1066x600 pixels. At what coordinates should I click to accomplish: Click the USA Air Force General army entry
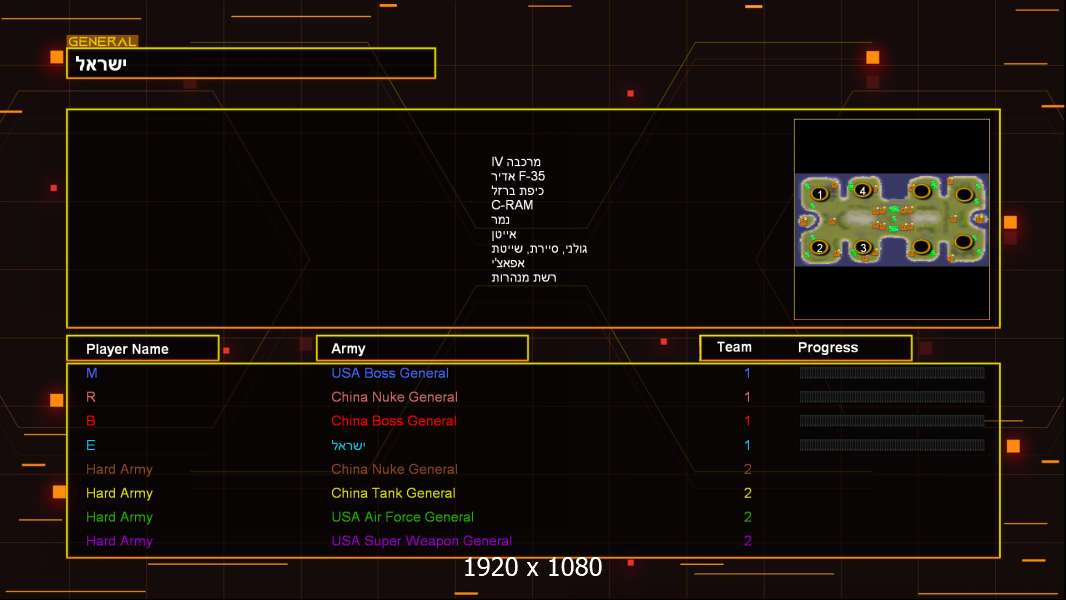point(402,516)
